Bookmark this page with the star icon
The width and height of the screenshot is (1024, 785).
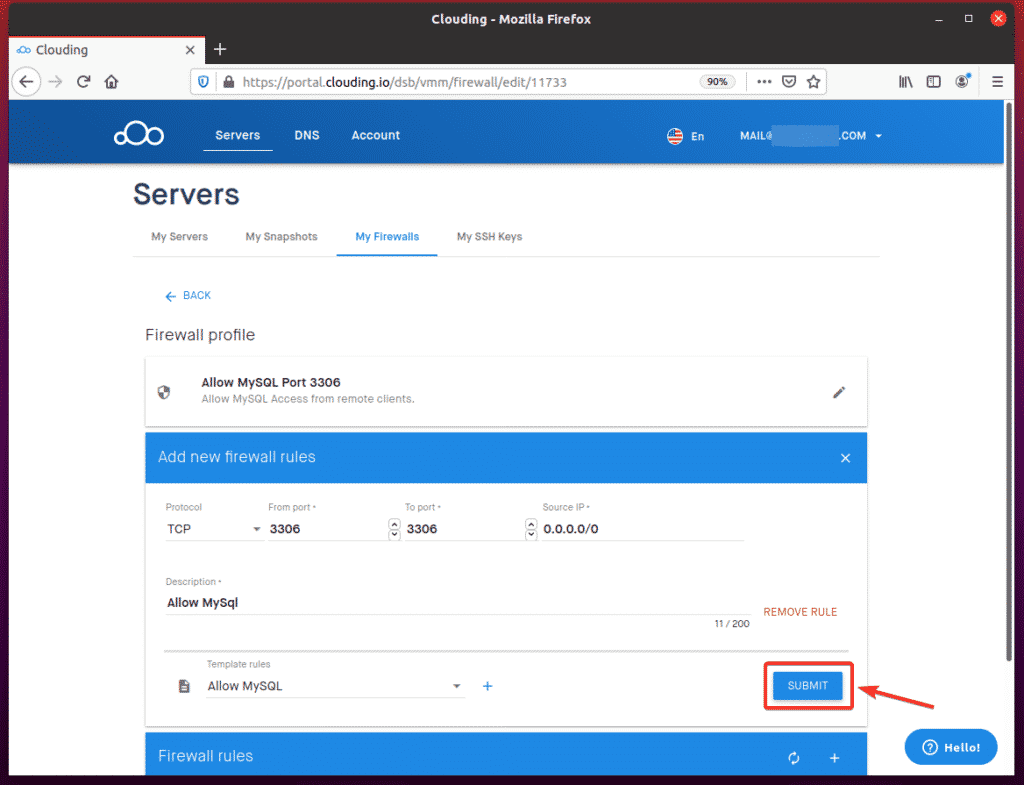814,82
